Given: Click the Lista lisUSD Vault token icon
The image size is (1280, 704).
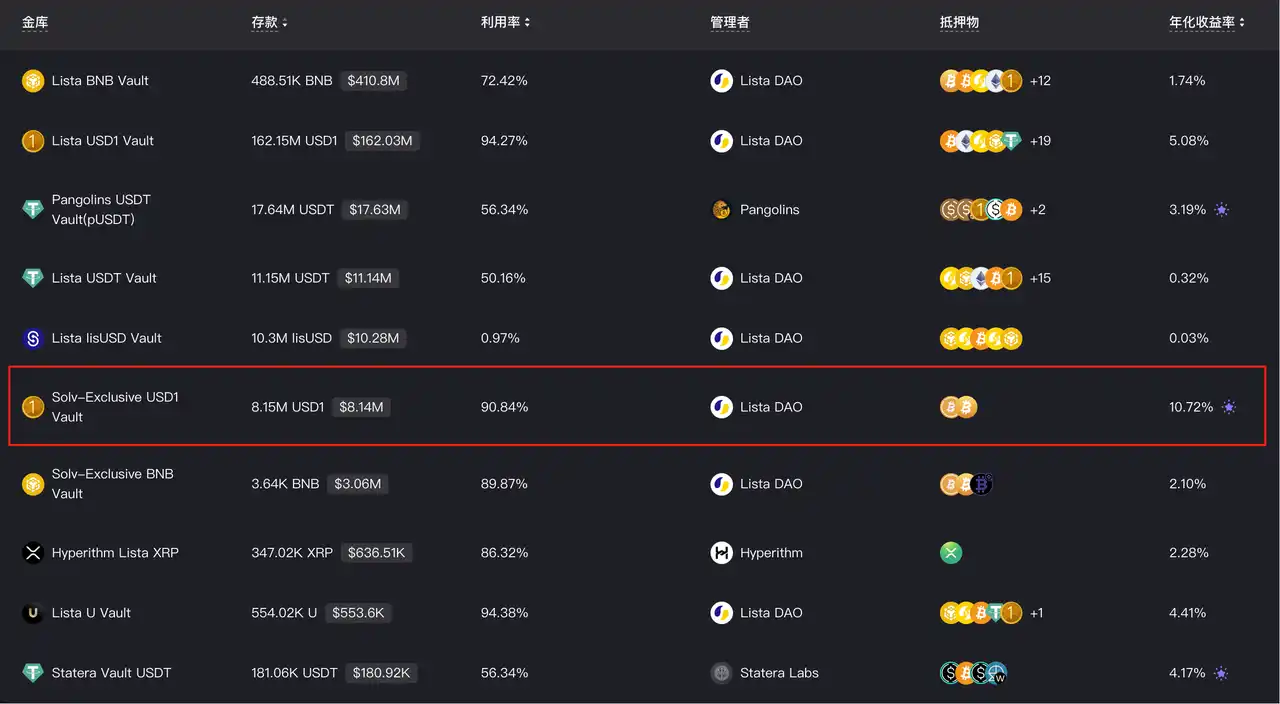Looking at the screenshot, I should coord(33,339).
